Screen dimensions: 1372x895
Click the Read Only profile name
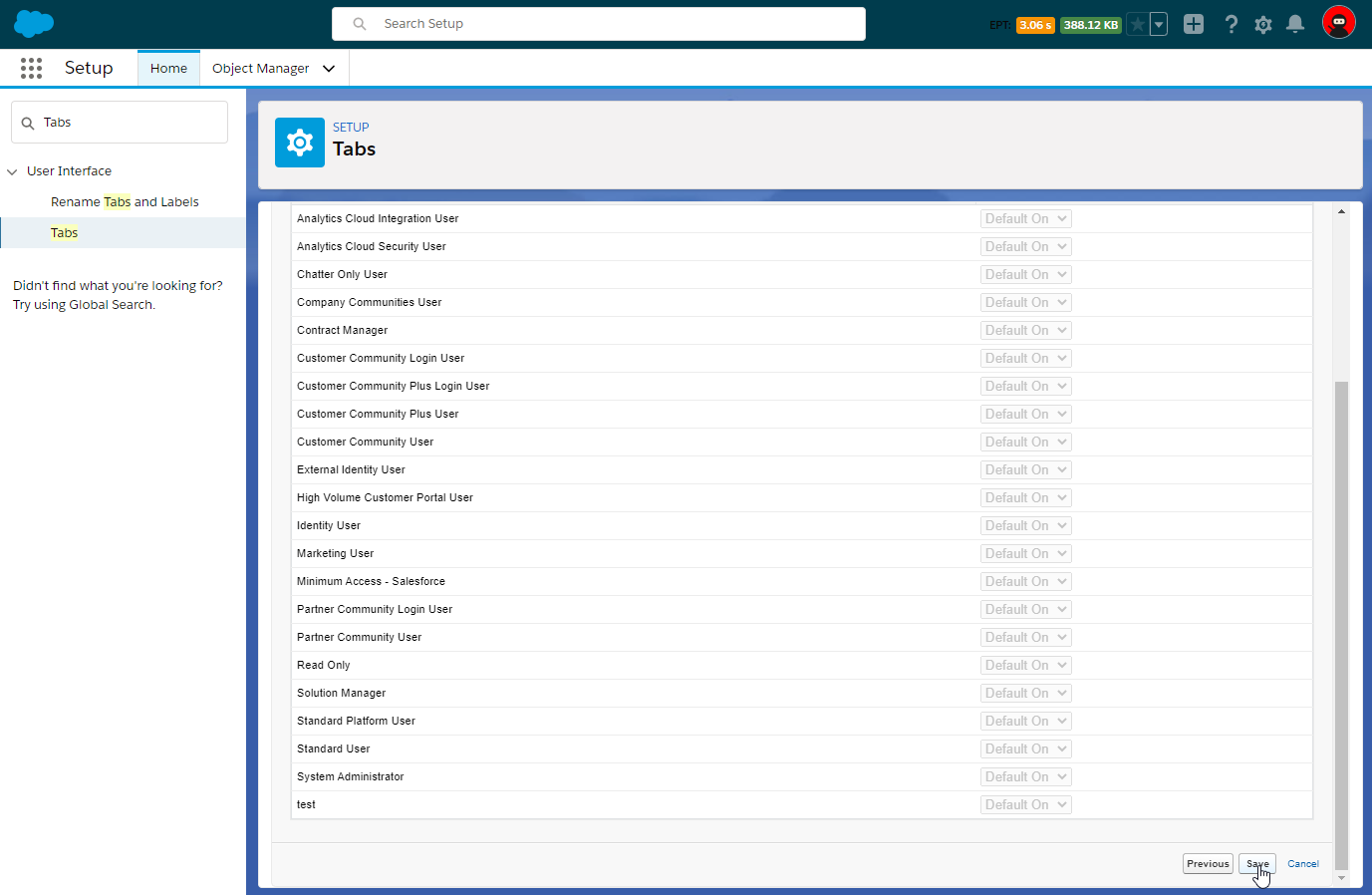324,665
